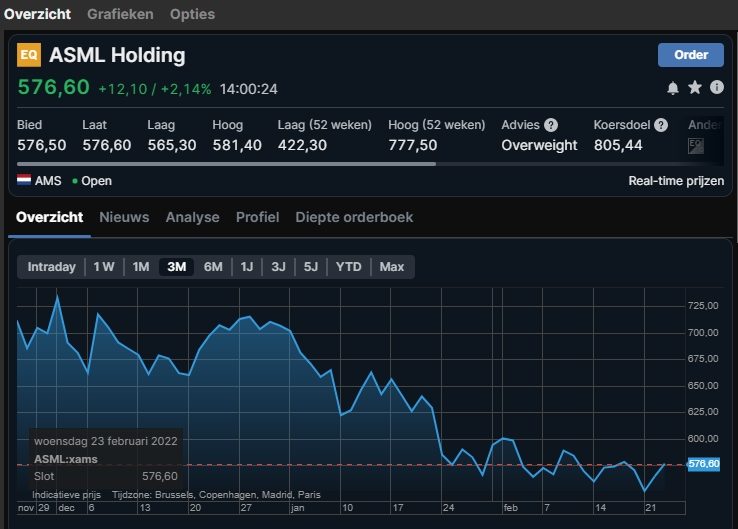
Task: Click the bell alert icon
Action: coord(673,88)
